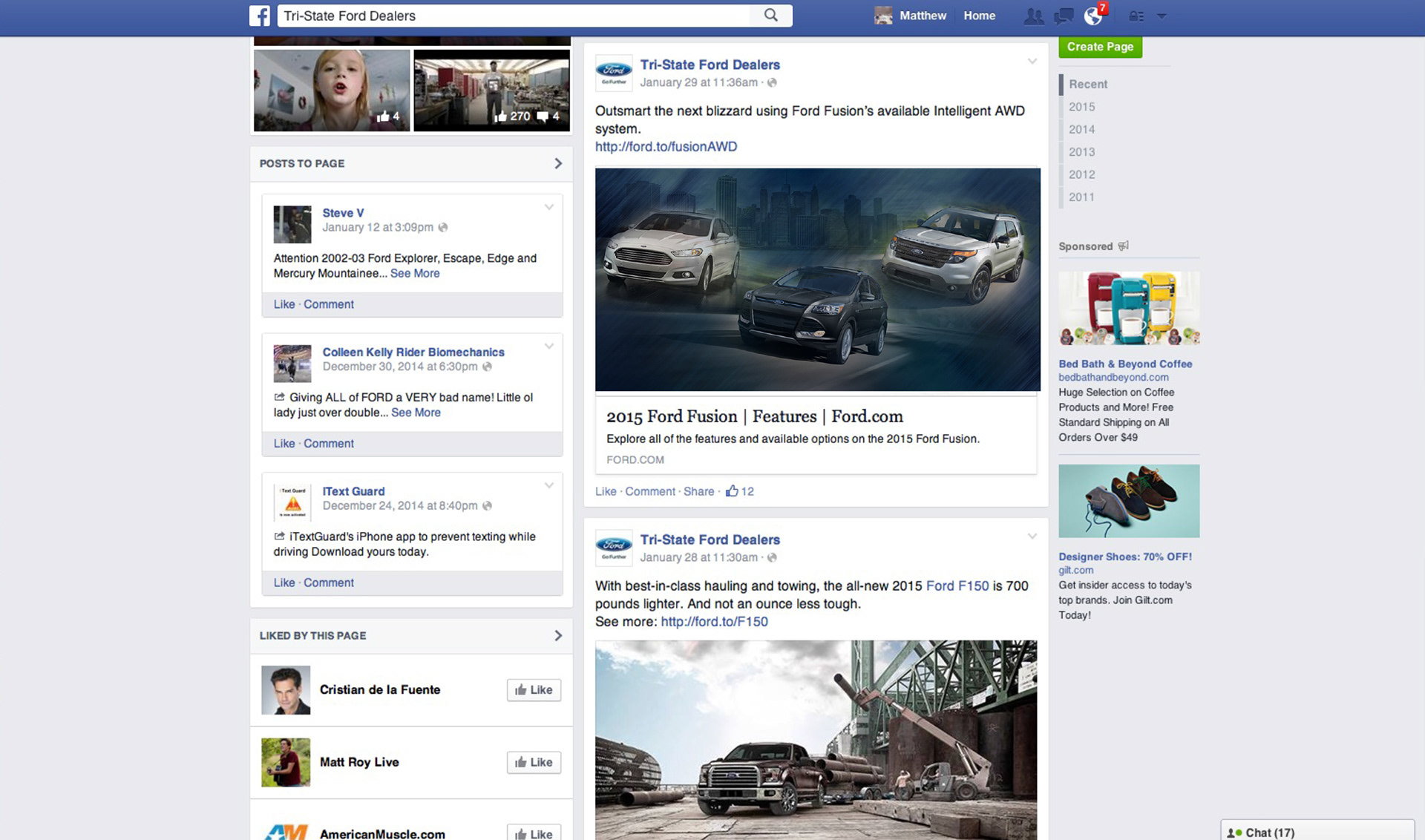Share the Ford Fusion post
The image size is (1425, 840).
(698, 491)
